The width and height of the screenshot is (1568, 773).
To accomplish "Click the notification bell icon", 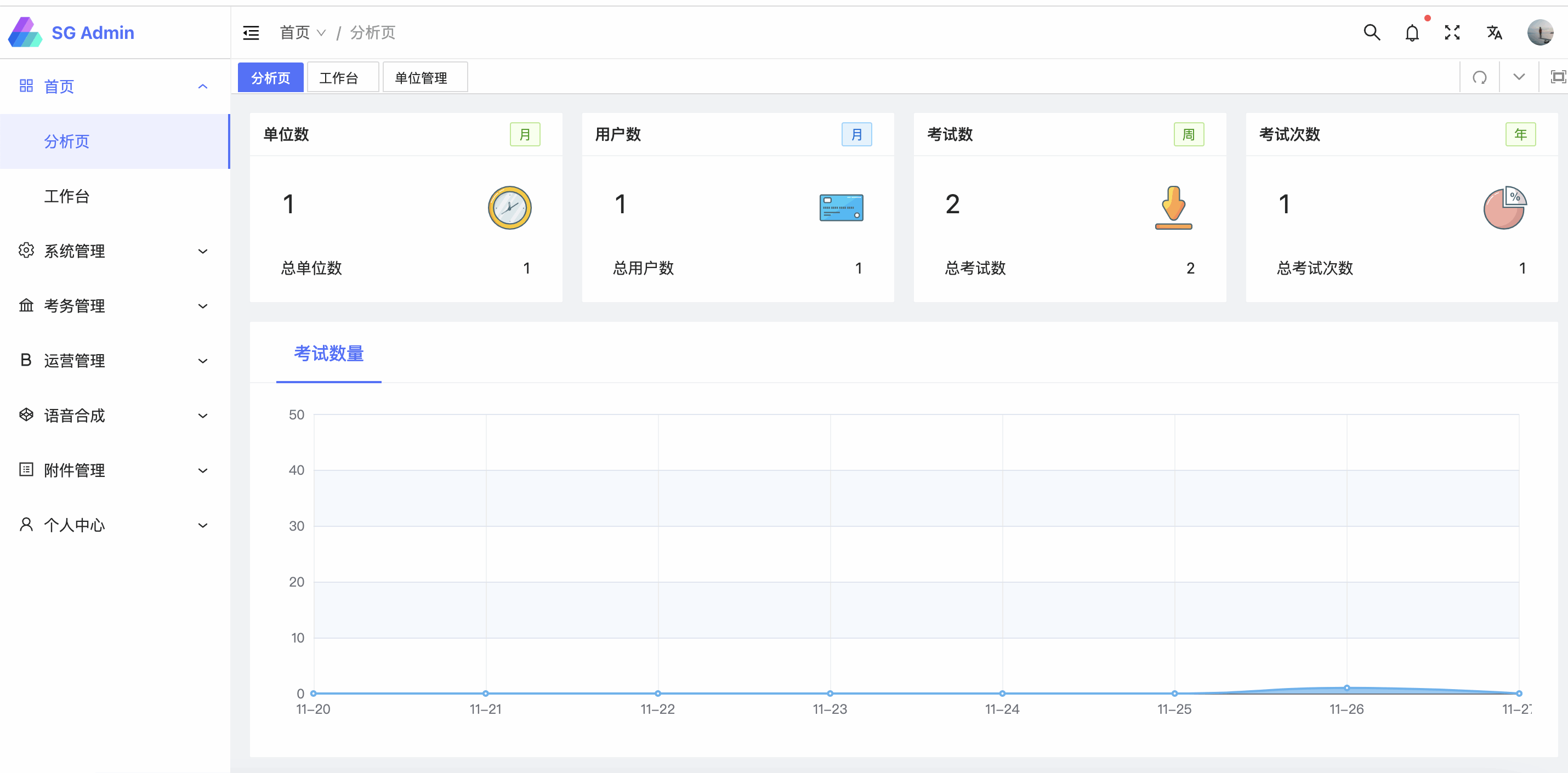I will [x=1412, y=32].
